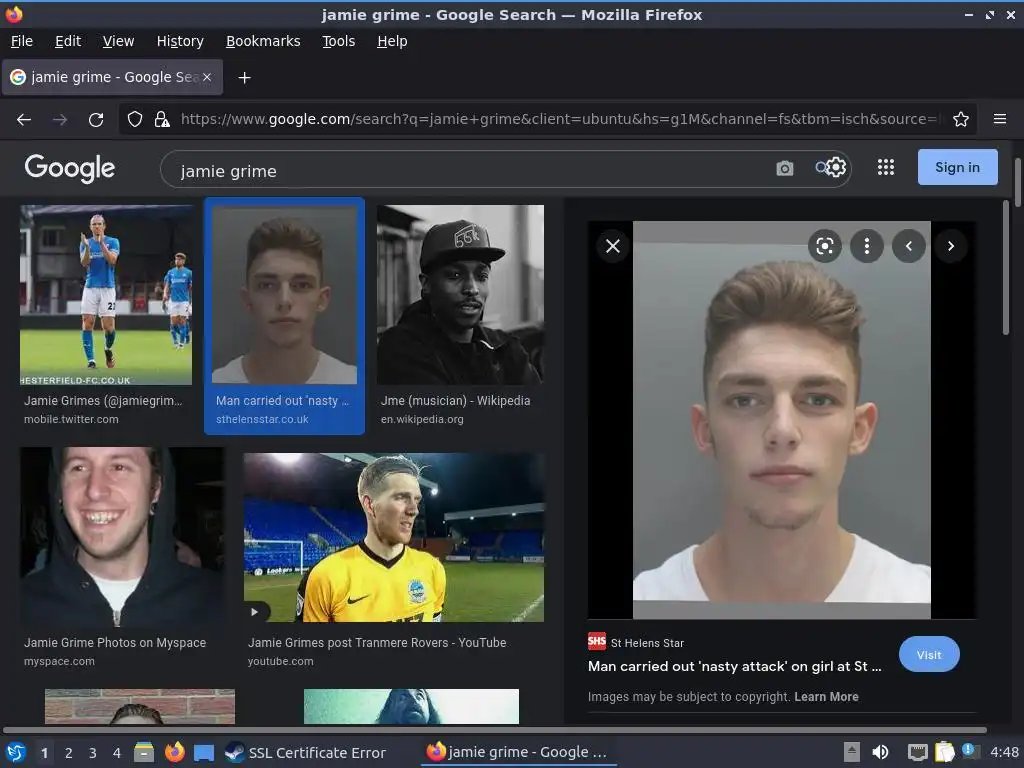The image size is (1024, 768).
Task: Click the mobile.twitter.com source text
Action: coord(71,419)
